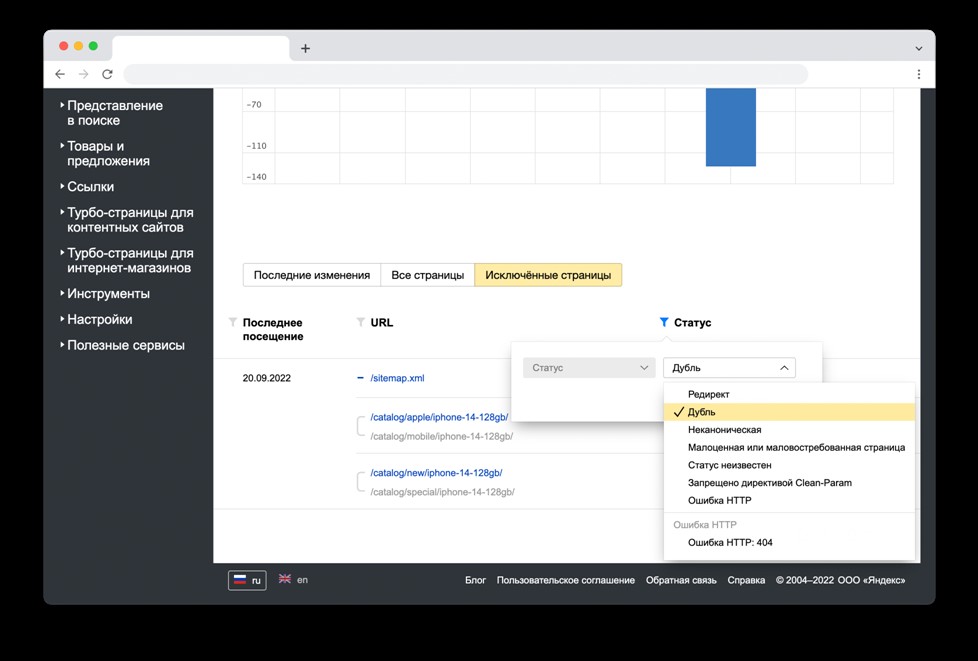The width and height of the screenshot is (978, 661).
Task: Switch to Последние изменения tab
Action: pyautogui.click(x=312, y=275)
